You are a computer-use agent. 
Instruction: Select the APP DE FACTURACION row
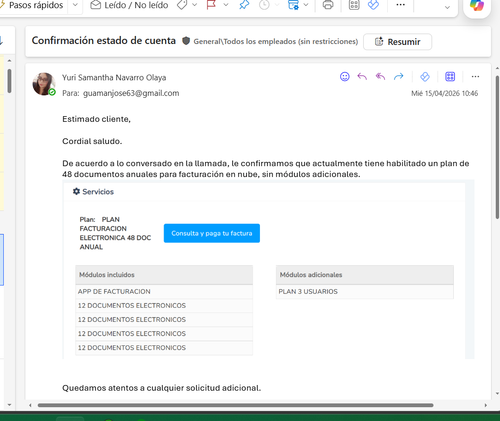[x=164, y=292]
